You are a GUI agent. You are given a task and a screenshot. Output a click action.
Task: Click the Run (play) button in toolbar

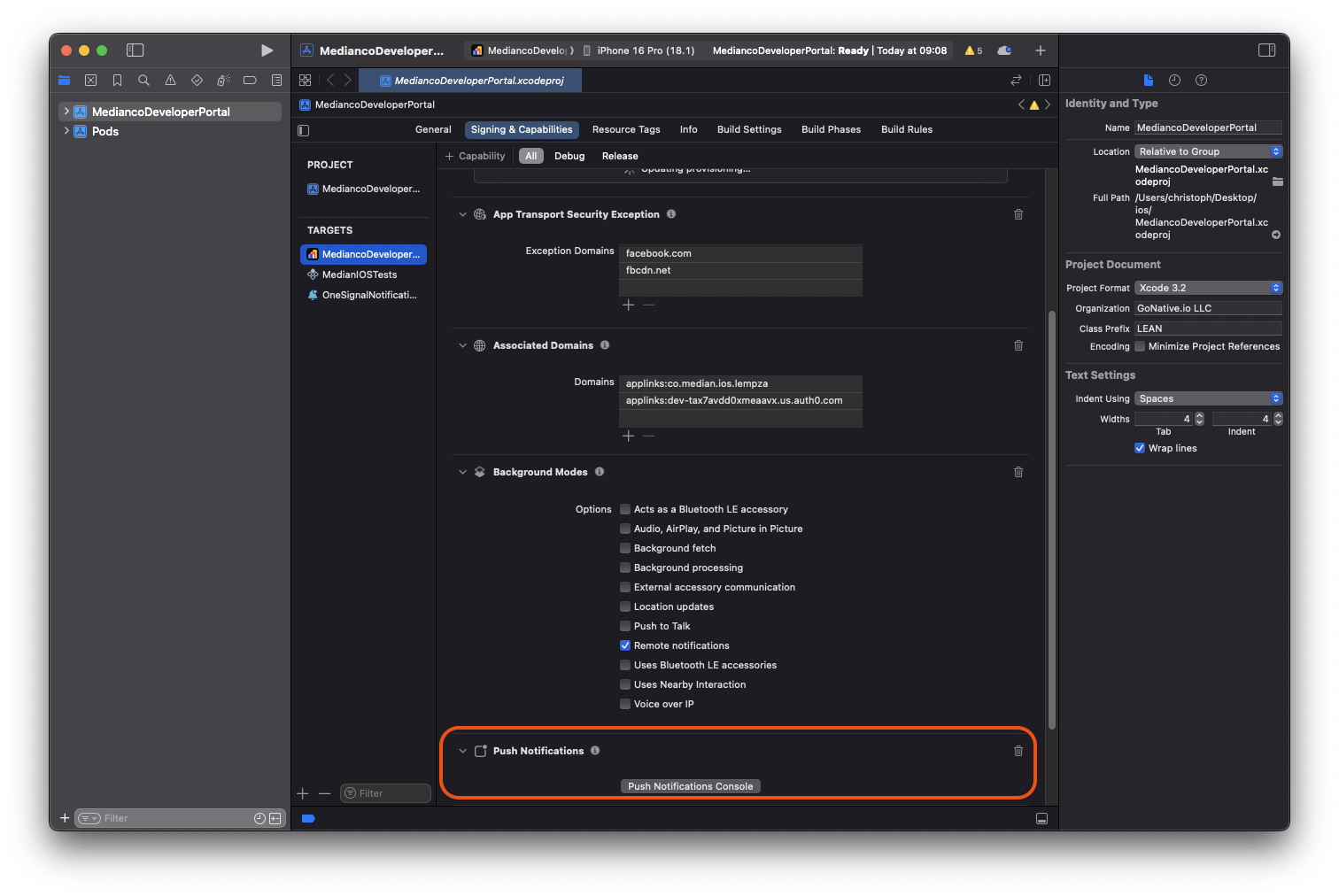click(x=267, y=50)
